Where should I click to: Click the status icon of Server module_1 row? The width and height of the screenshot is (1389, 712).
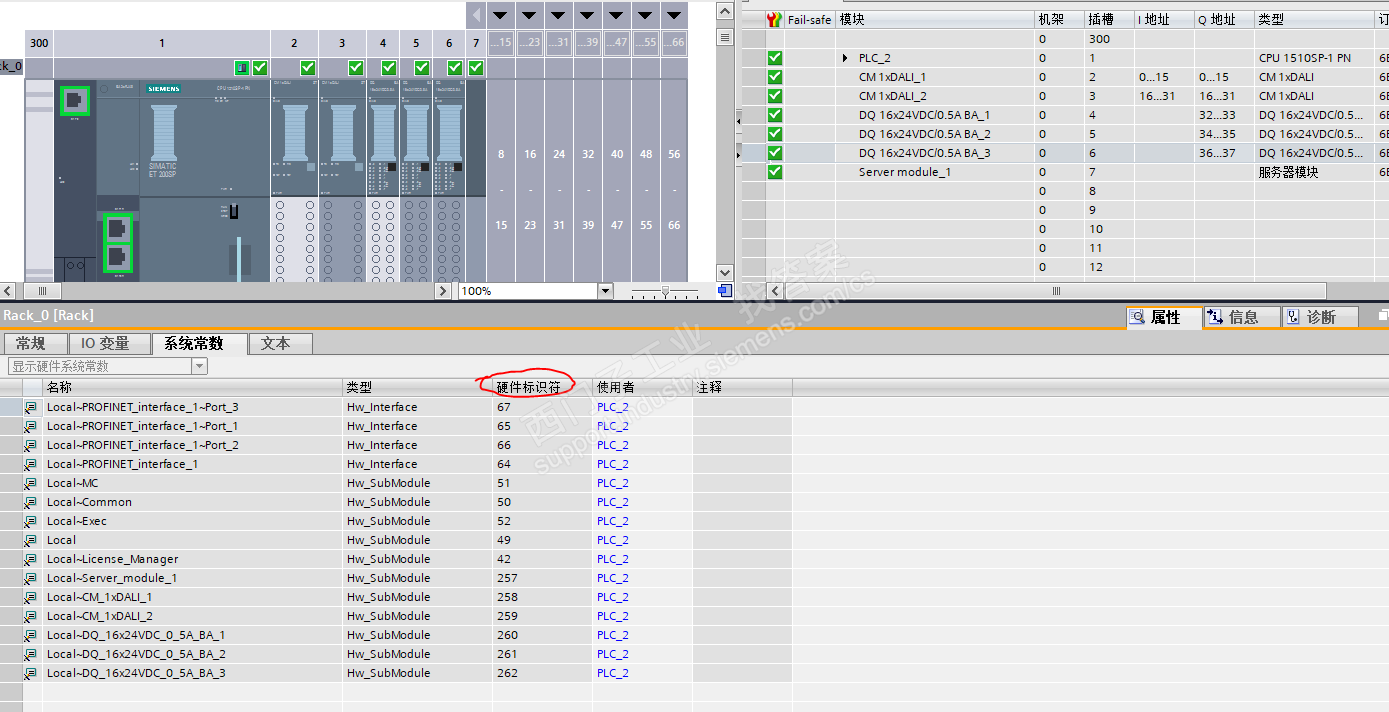click(x=774, y=172)
